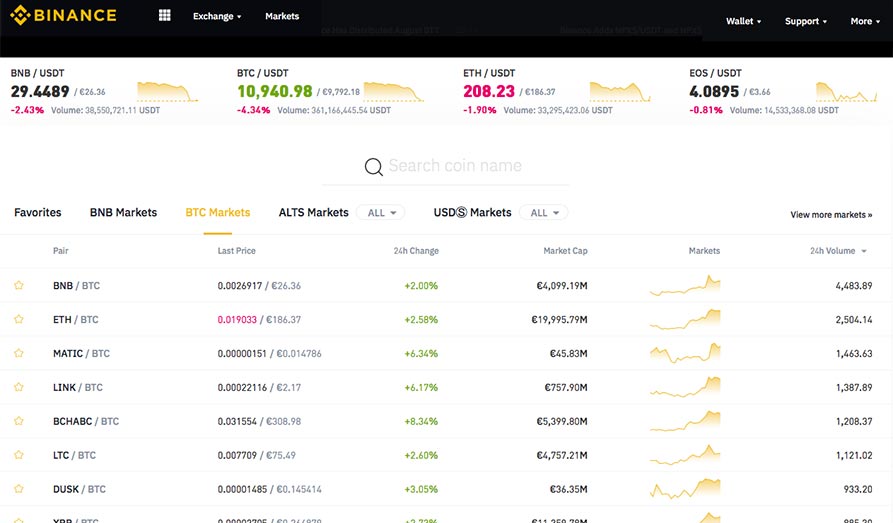
Task: Expand the USD Markets ALL dropdown
Action: pos(544,213)
